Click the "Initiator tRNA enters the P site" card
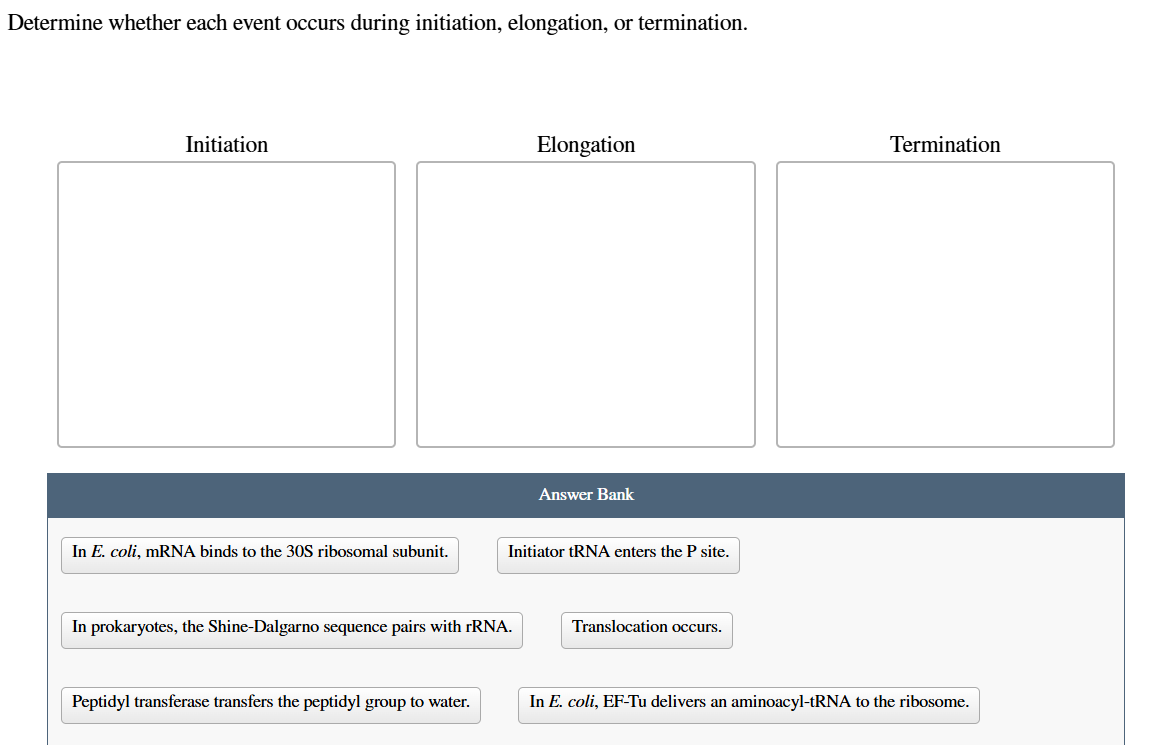 click(x=618, y=554)
